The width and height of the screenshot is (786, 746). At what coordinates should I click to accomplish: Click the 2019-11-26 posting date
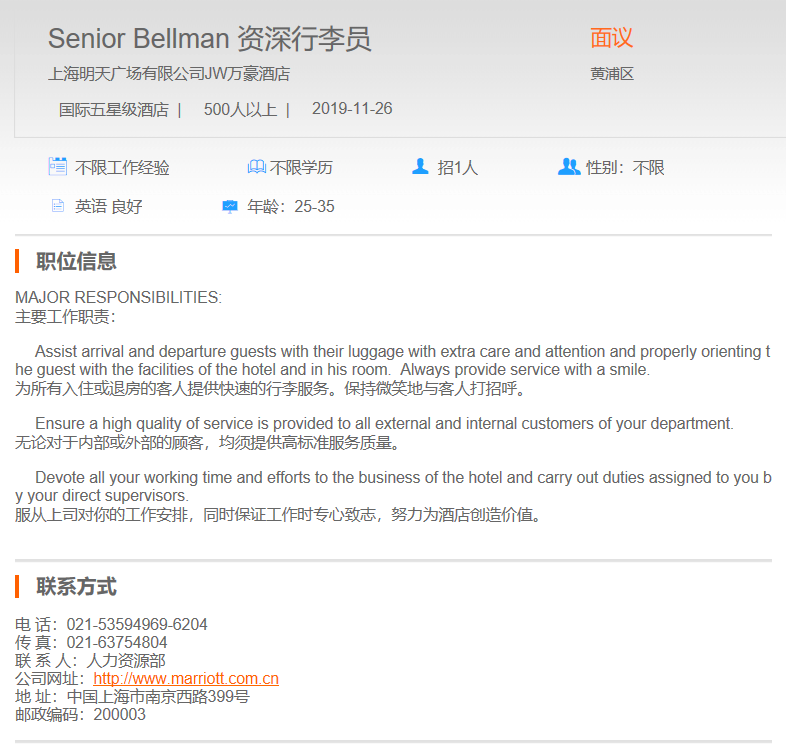[352, 109]
